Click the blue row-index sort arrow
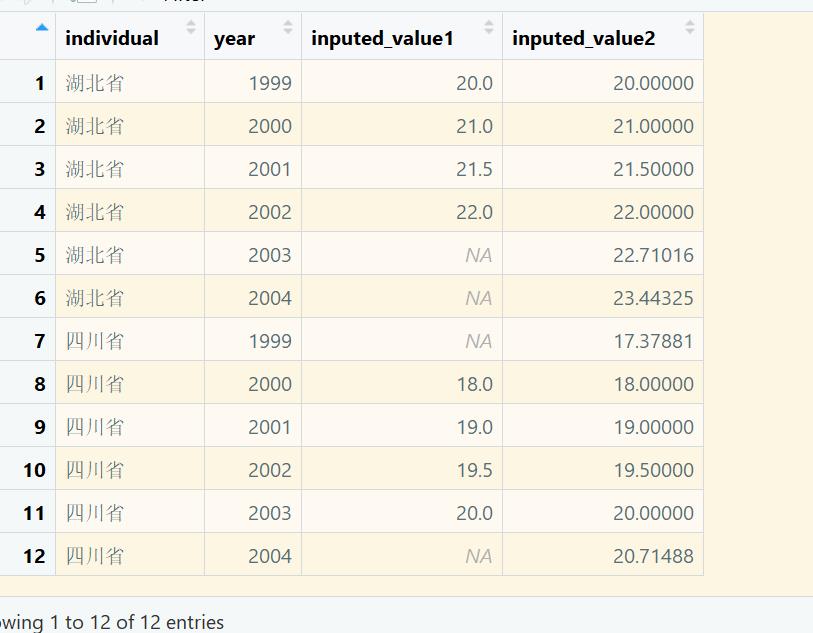Viewport: 813px width, 633px height. [41, 28]
